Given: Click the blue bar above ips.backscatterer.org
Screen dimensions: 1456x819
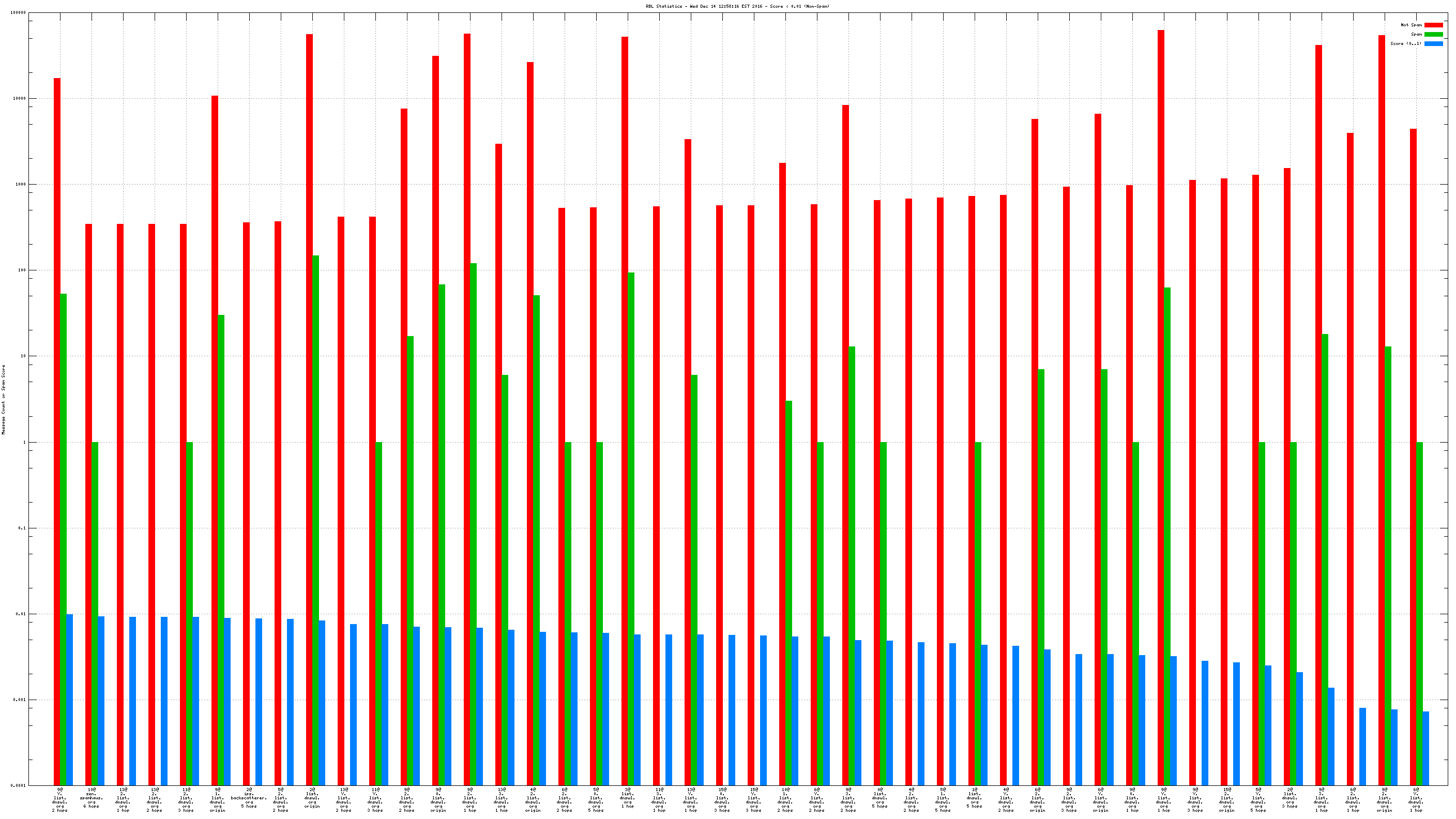Looking at the screenshot, I should (x=259, y=701).
